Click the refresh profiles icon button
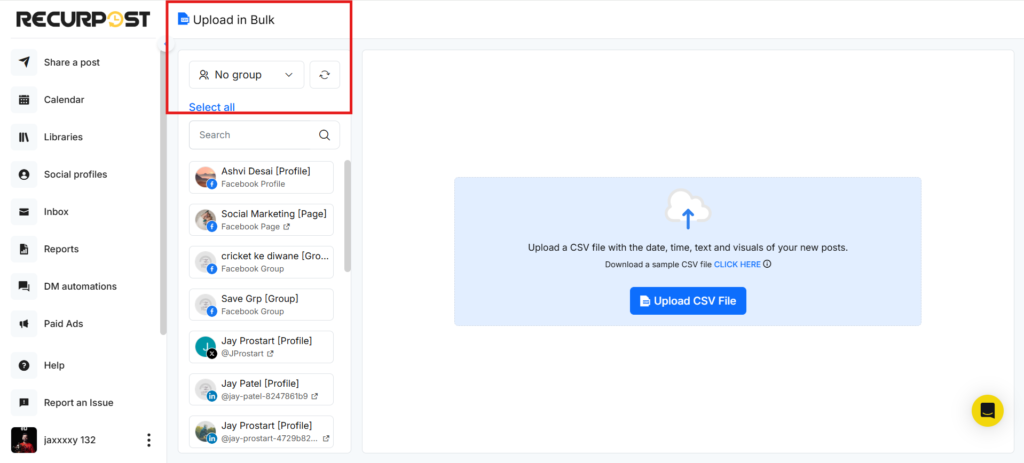Screen dimensions: 1024x463 click(x=325, y=75)
